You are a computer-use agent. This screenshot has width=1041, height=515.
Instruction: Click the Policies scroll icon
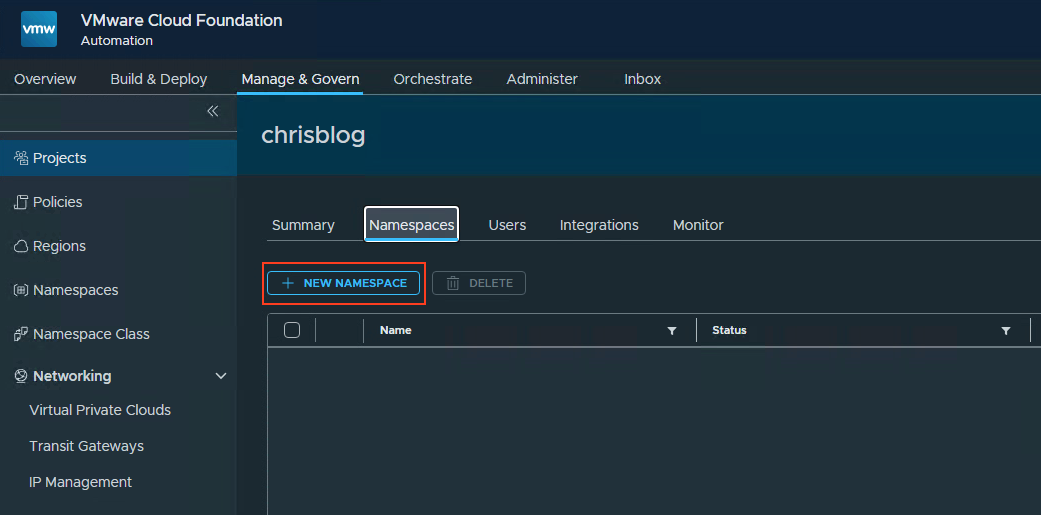coord(21,202)
